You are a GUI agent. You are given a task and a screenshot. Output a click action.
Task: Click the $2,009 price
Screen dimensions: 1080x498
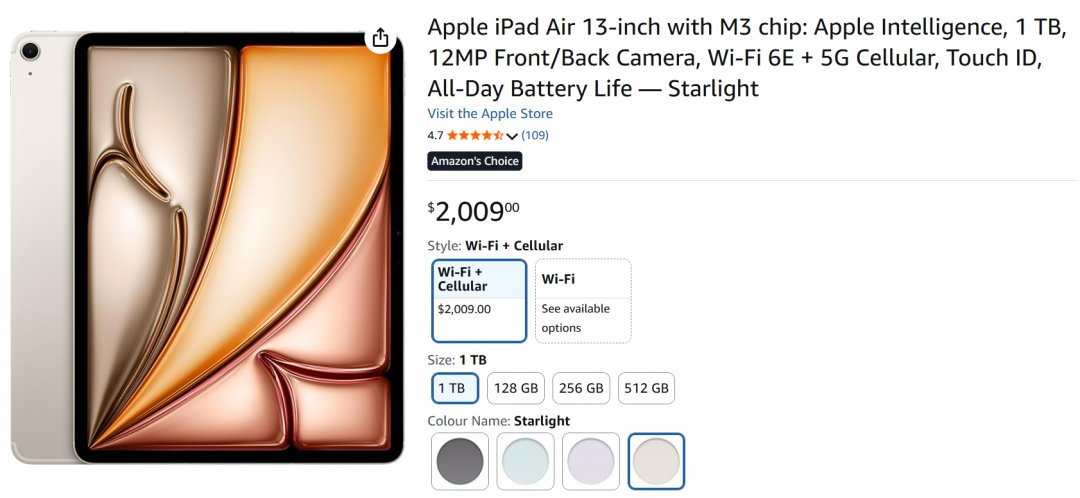coord(474,210)
